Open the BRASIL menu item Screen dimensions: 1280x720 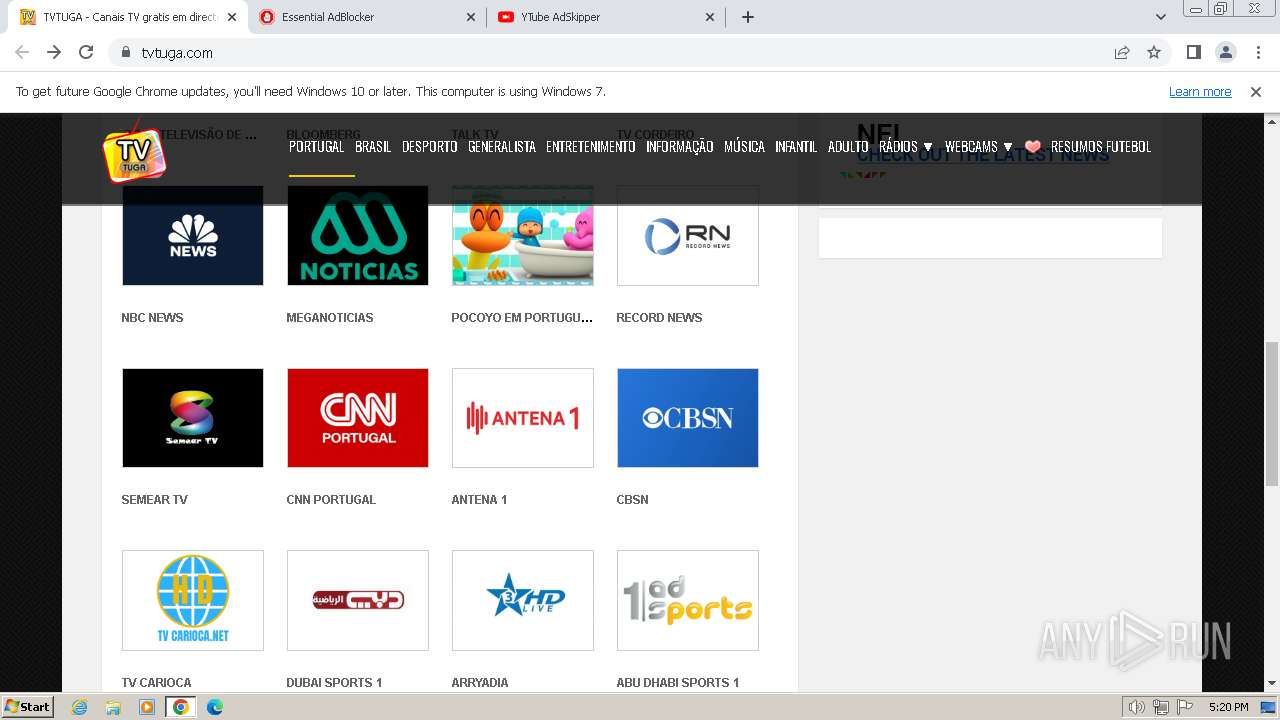click(x=373, y=147)
